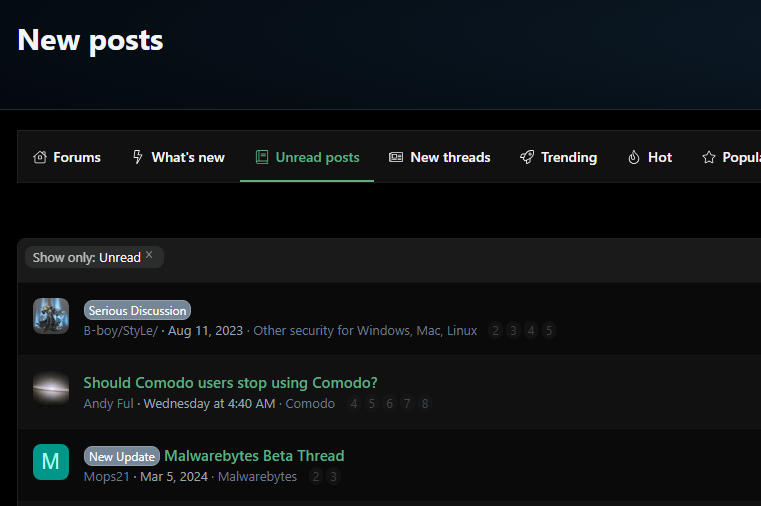The height and width of the screenshot is (506, 761).
Task: Go to the Trending tab
Action: click(558, 157)
